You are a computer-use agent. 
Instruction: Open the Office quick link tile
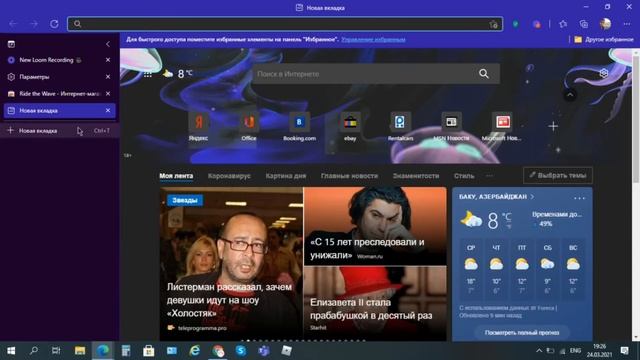click(x=249, y=127)
